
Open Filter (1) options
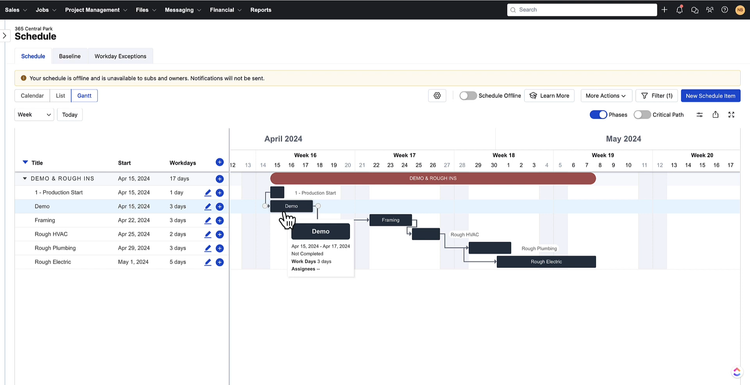[656, 96]
